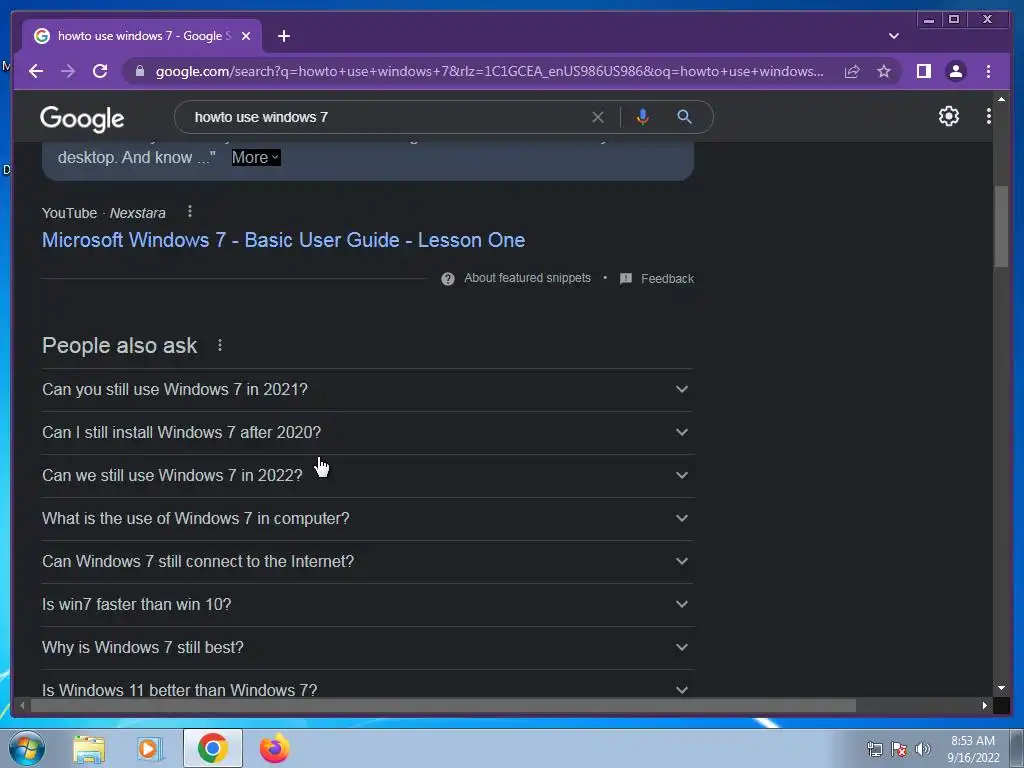Click the taskbar clock showing 8:53 AM
The height and width of the screenshot is (768, 1024).
click(x=973, y=749)
